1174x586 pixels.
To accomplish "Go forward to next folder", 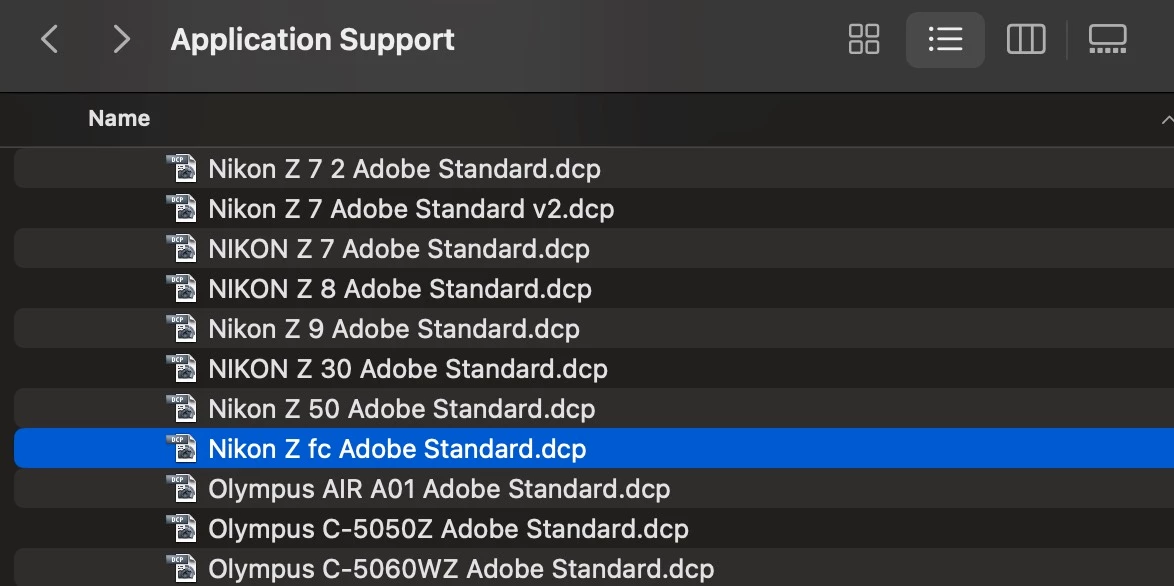I will [121, 40].
